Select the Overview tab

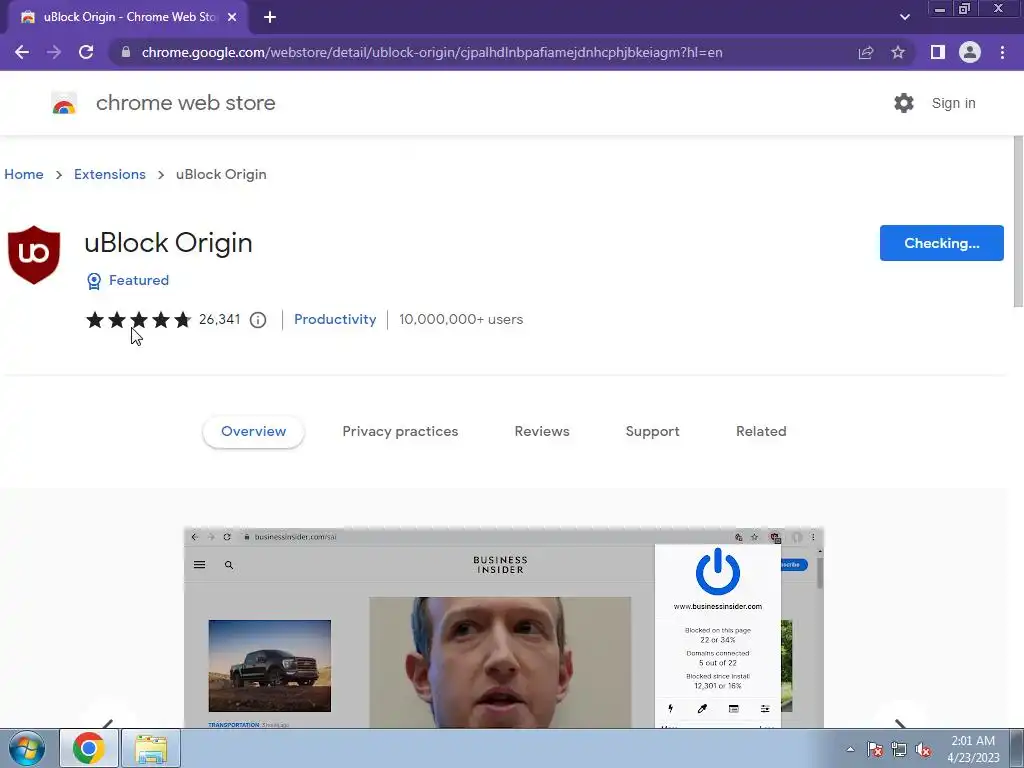click(x=253, y=432)
